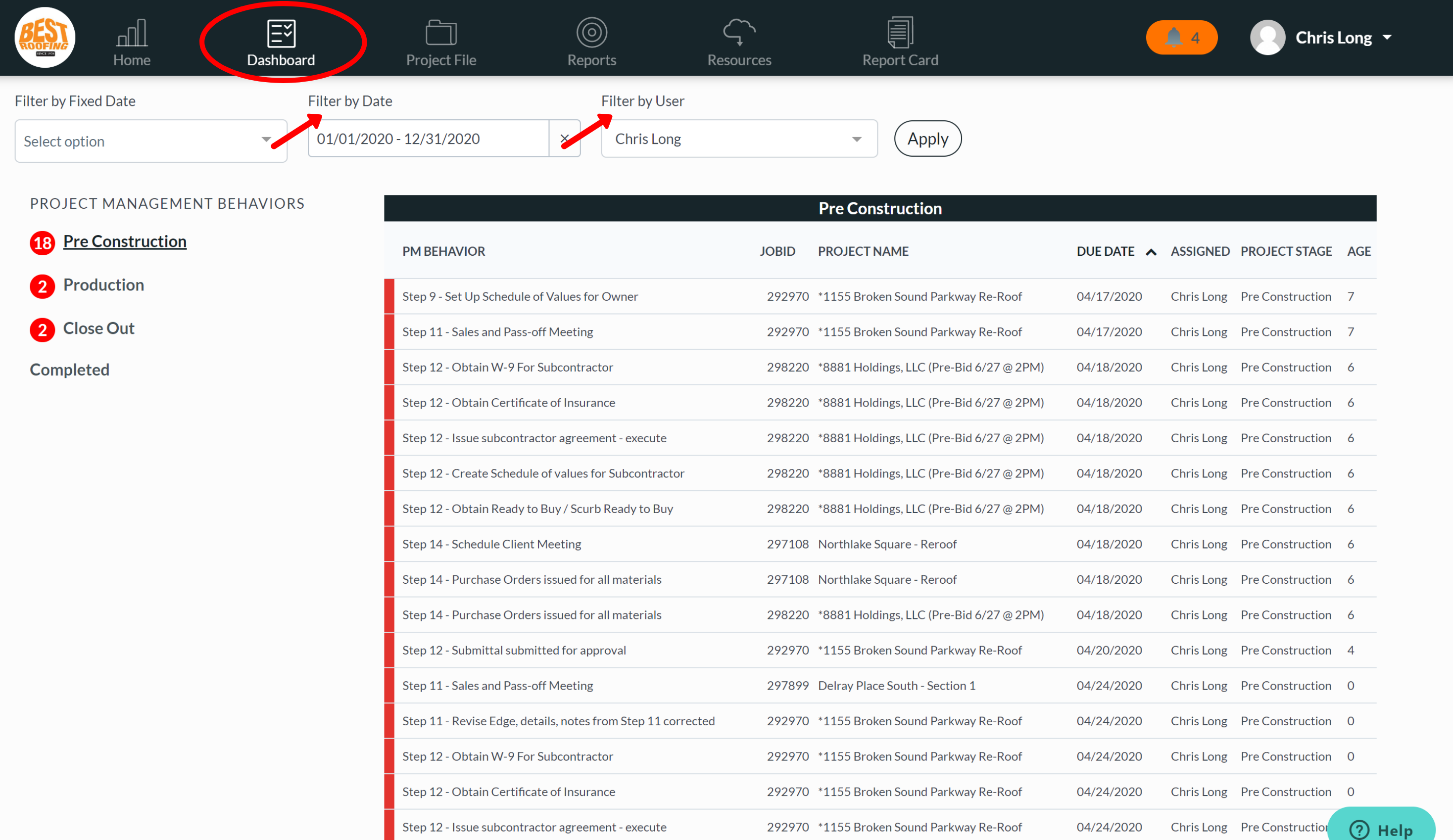Sort by PROJECT STAGE column header
Screen dimensions: 1453x840
click(1286, 251)
